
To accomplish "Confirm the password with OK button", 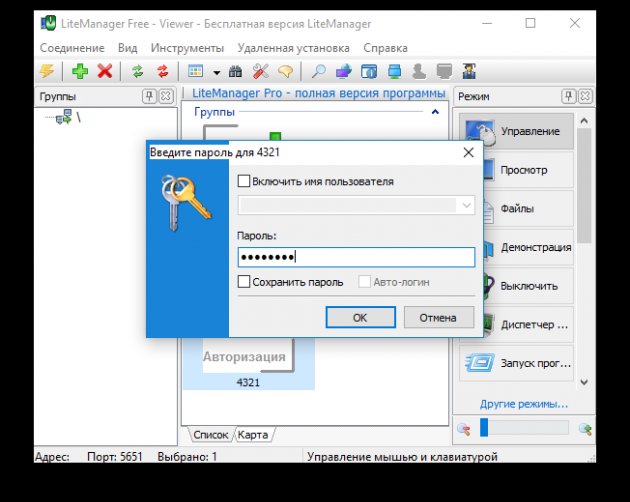I will point(360,318).
